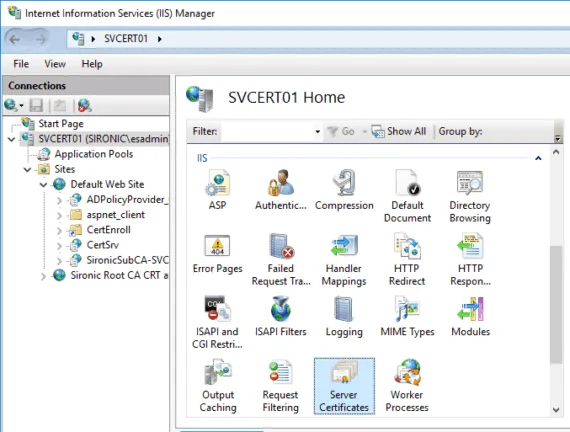This screenshot has width=570, height=432.
Task: Click the Up folder icon in Connections toolbar
Action: [x=60, y=105]
